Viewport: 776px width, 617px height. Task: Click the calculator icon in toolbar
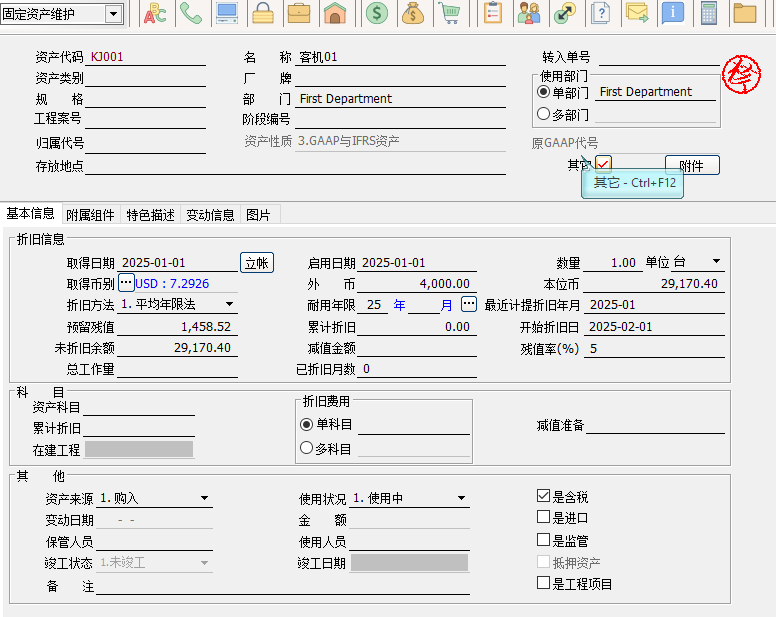(x=709, y=13)
